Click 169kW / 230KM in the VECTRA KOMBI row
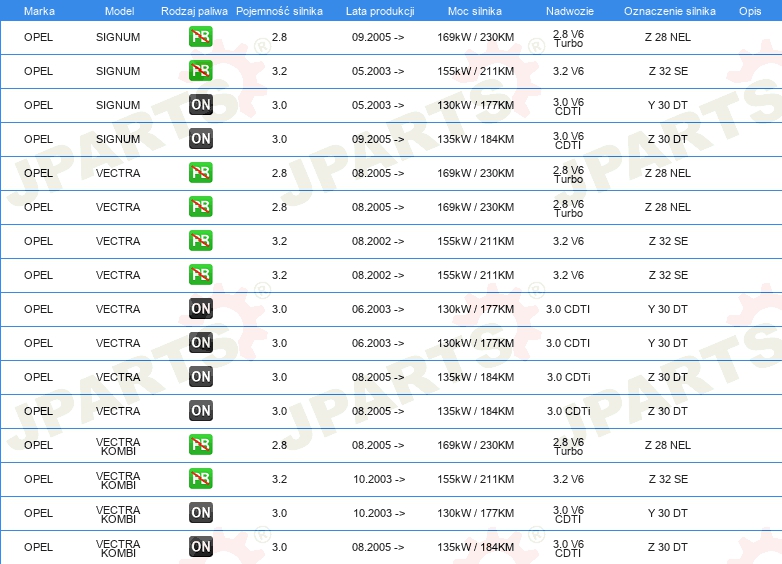782x564 pixels. pyautogui.click(x=475, y=445)
